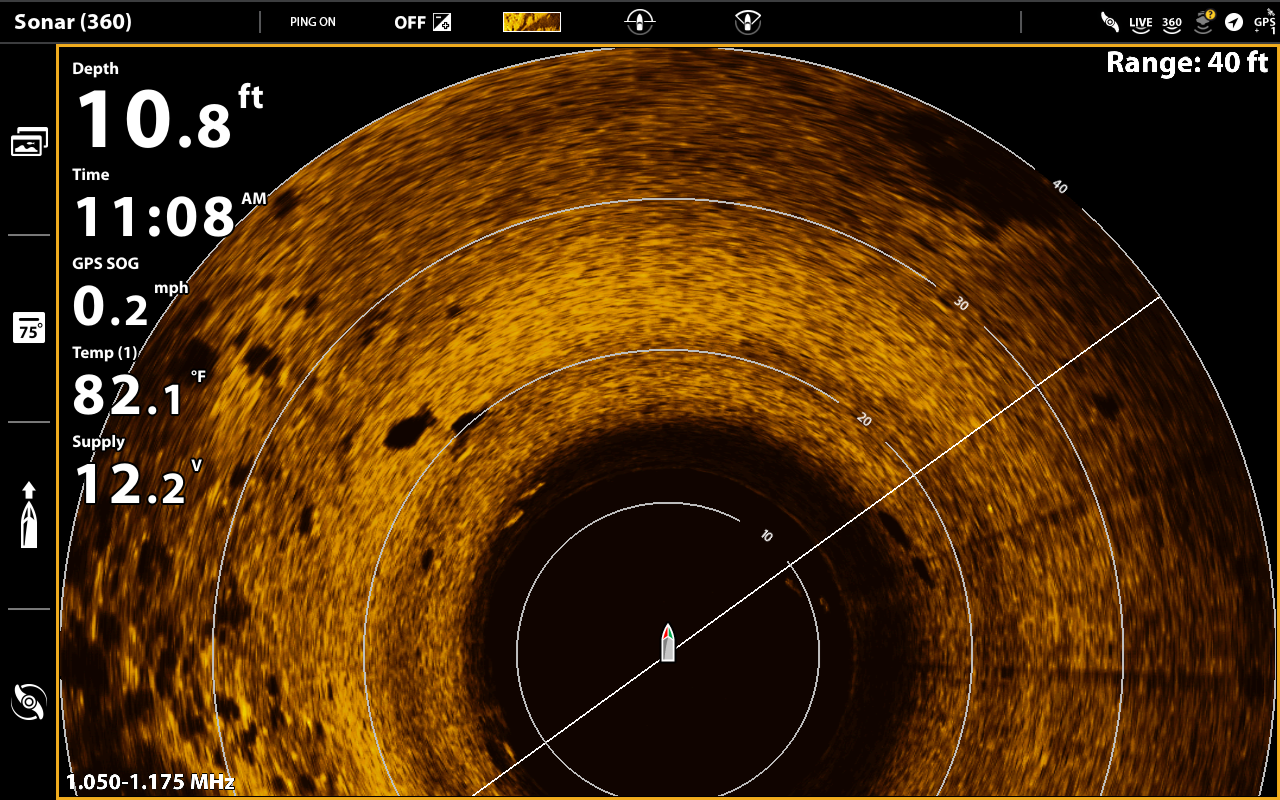Open the sonar source warning icon
Image resolution: width=1280 pixels, height=800 pixels.
point(1204,21)
